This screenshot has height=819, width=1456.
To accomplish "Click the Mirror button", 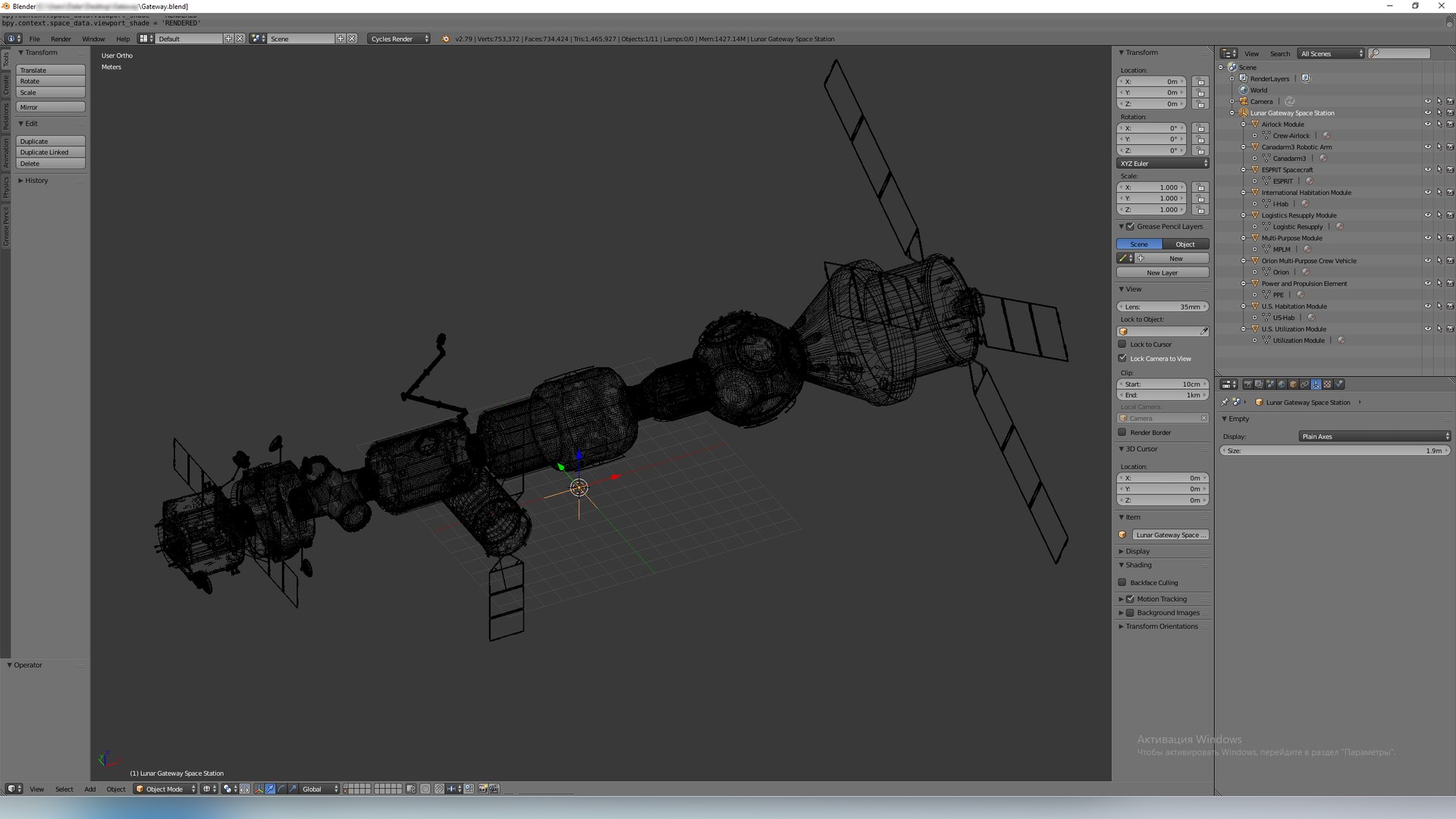I will [51, 107].
